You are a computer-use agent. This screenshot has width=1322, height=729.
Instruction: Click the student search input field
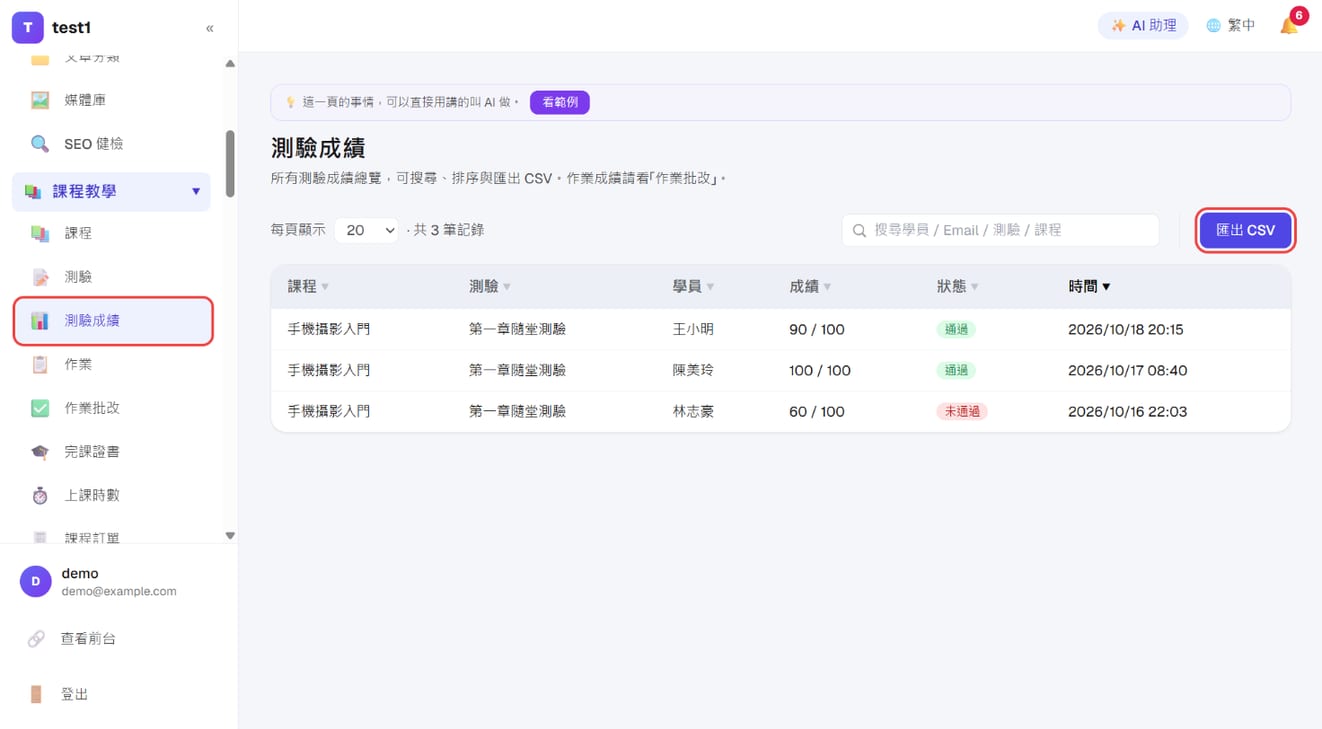(x=1000, y=230)
